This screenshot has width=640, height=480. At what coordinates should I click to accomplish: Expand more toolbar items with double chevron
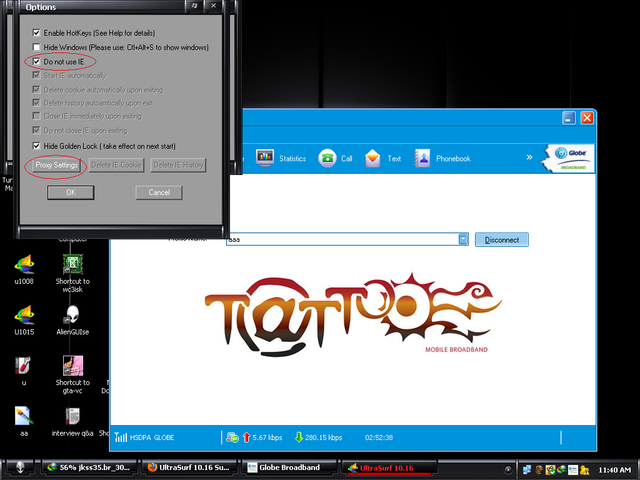pyautogui.click(x=529, y=157)
